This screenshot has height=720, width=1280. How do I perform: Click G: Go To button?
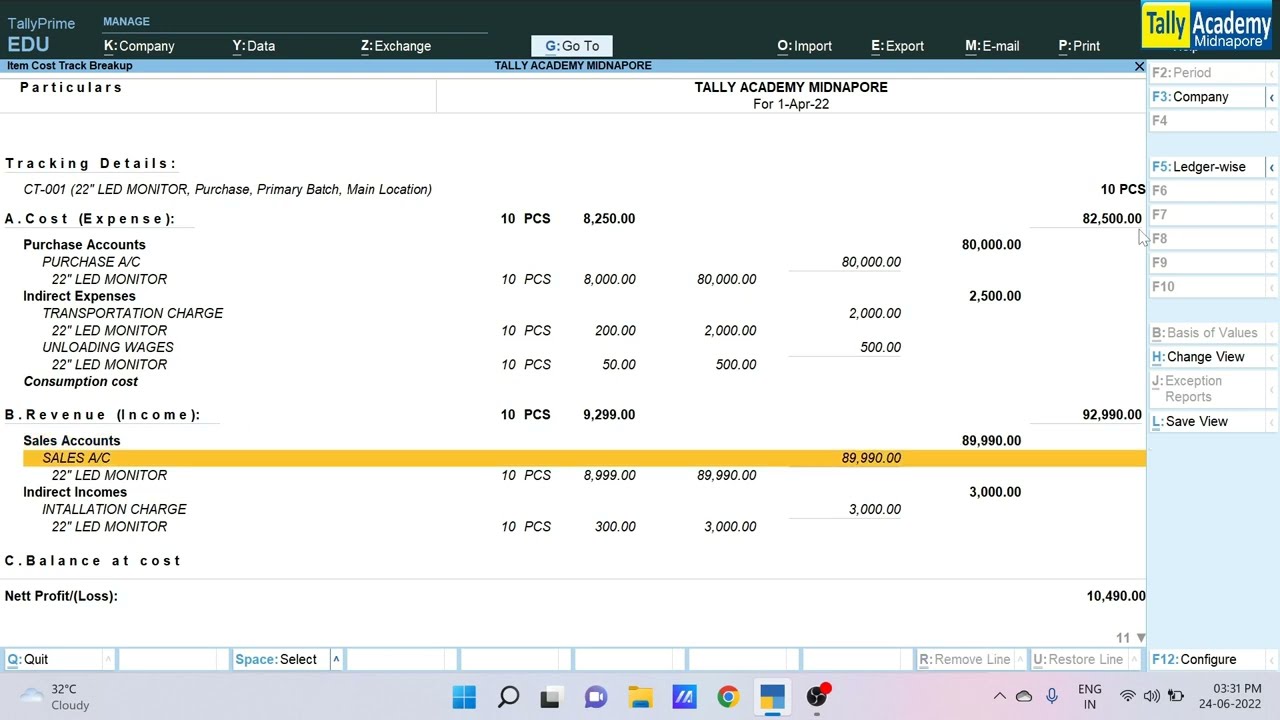click(x=572, y=46)
